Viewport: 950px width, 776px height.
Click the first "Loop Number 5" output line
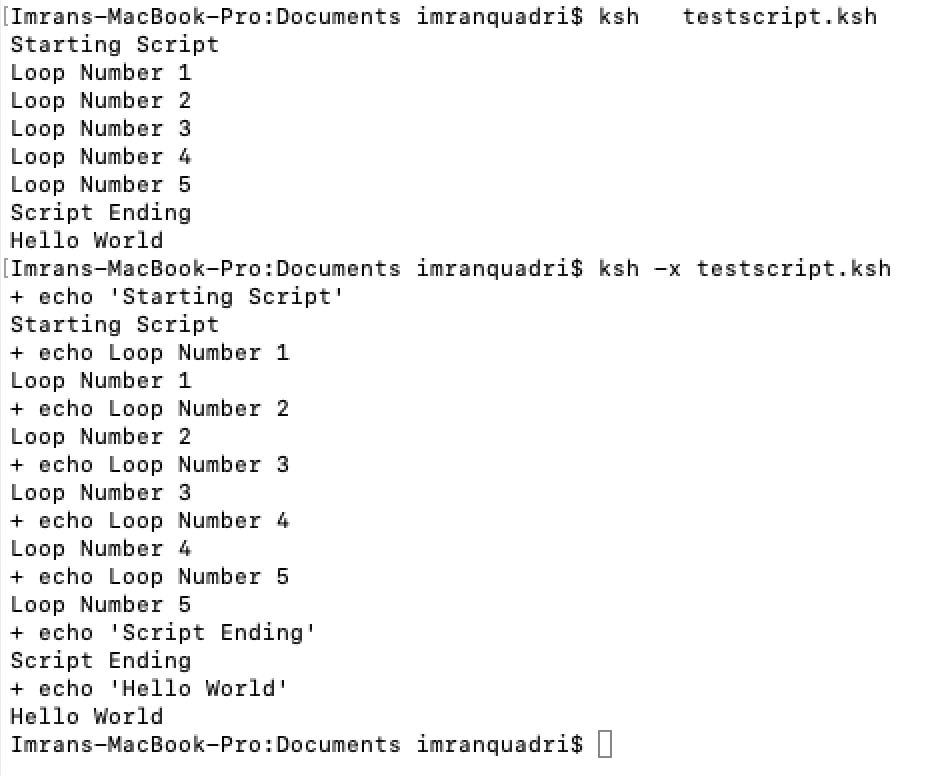[100, 185]
